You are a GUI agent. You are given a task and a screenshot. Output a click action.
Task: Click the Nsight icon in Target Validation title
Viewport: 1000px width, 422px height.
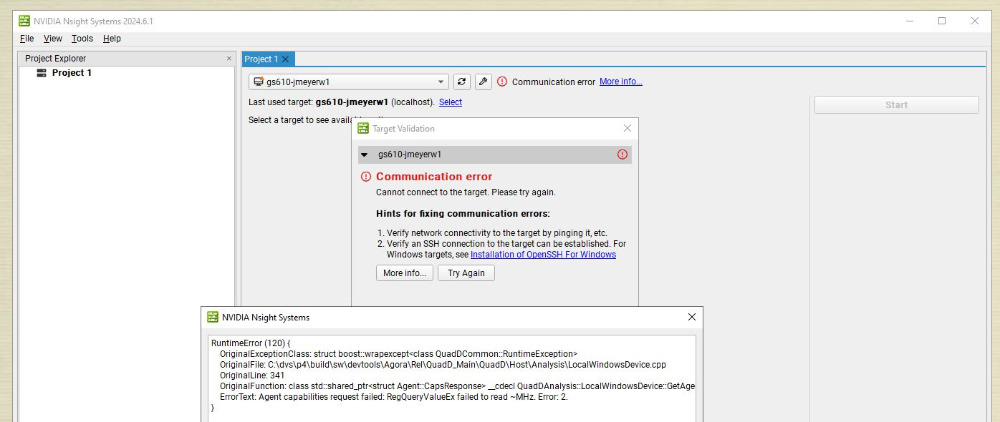(x=363, y=128)
